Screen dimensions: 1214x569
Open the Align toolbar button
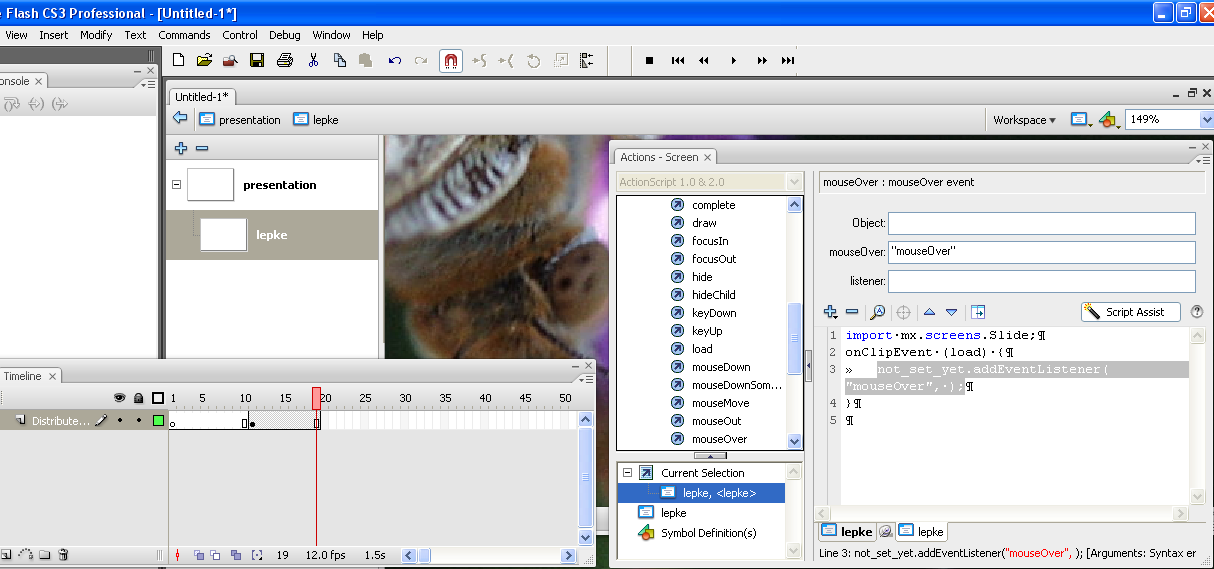586,60
